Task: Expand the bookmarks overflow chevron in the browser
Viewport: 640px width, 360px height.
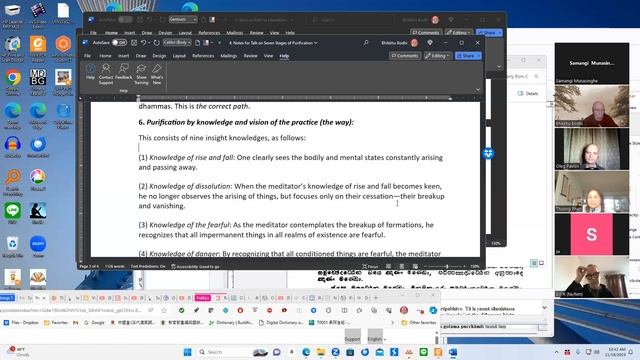Action: (392, 322)
